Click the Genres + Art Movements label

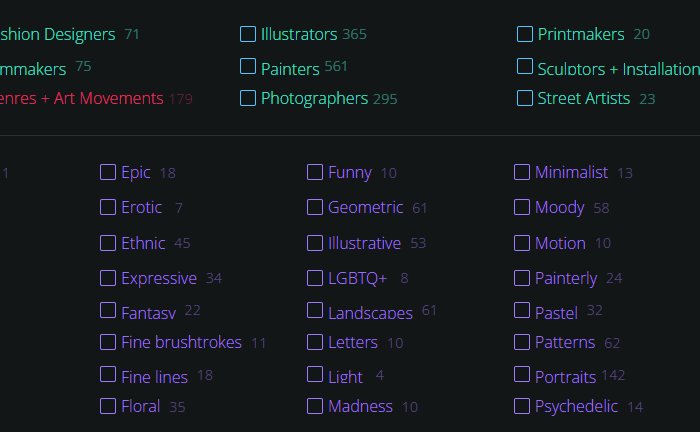click(82, 98)
